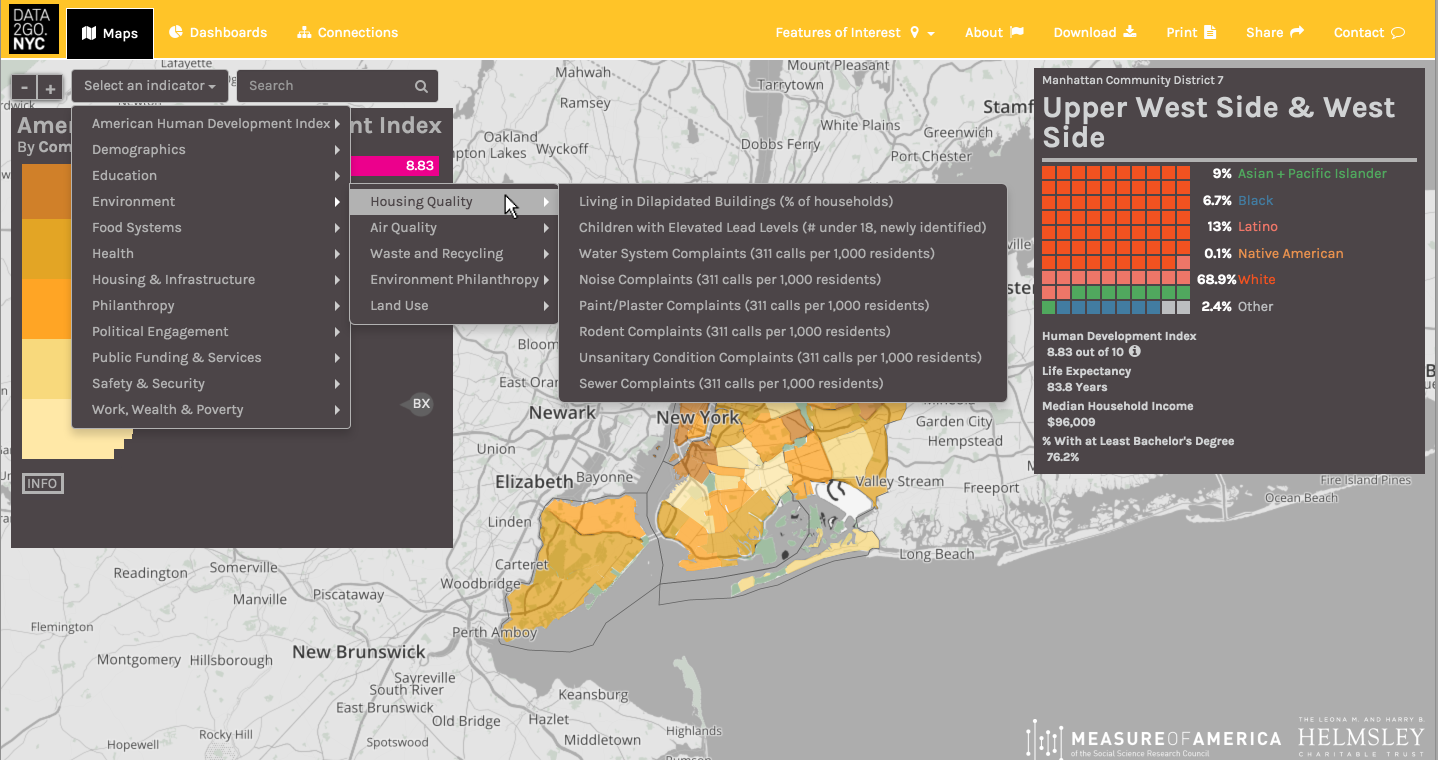
Task: Expand the Health submenu
Action: coord(211,254)
